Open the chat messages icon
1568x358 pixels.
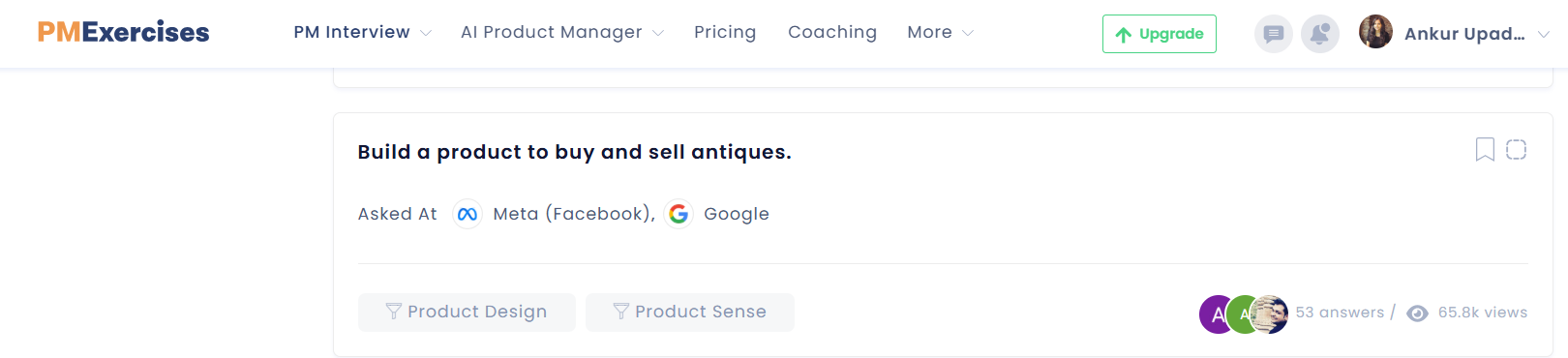point(1273,34)
